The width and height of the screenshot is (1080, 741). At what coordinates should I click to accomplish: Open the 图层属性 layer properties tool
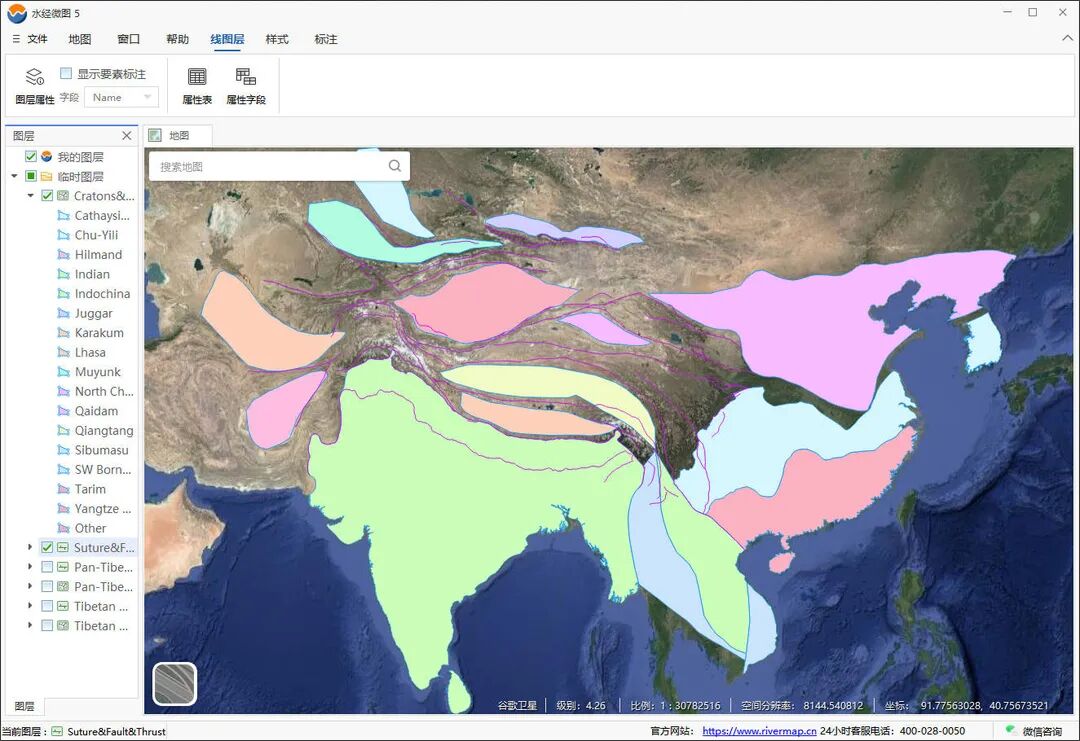(34, 85)
